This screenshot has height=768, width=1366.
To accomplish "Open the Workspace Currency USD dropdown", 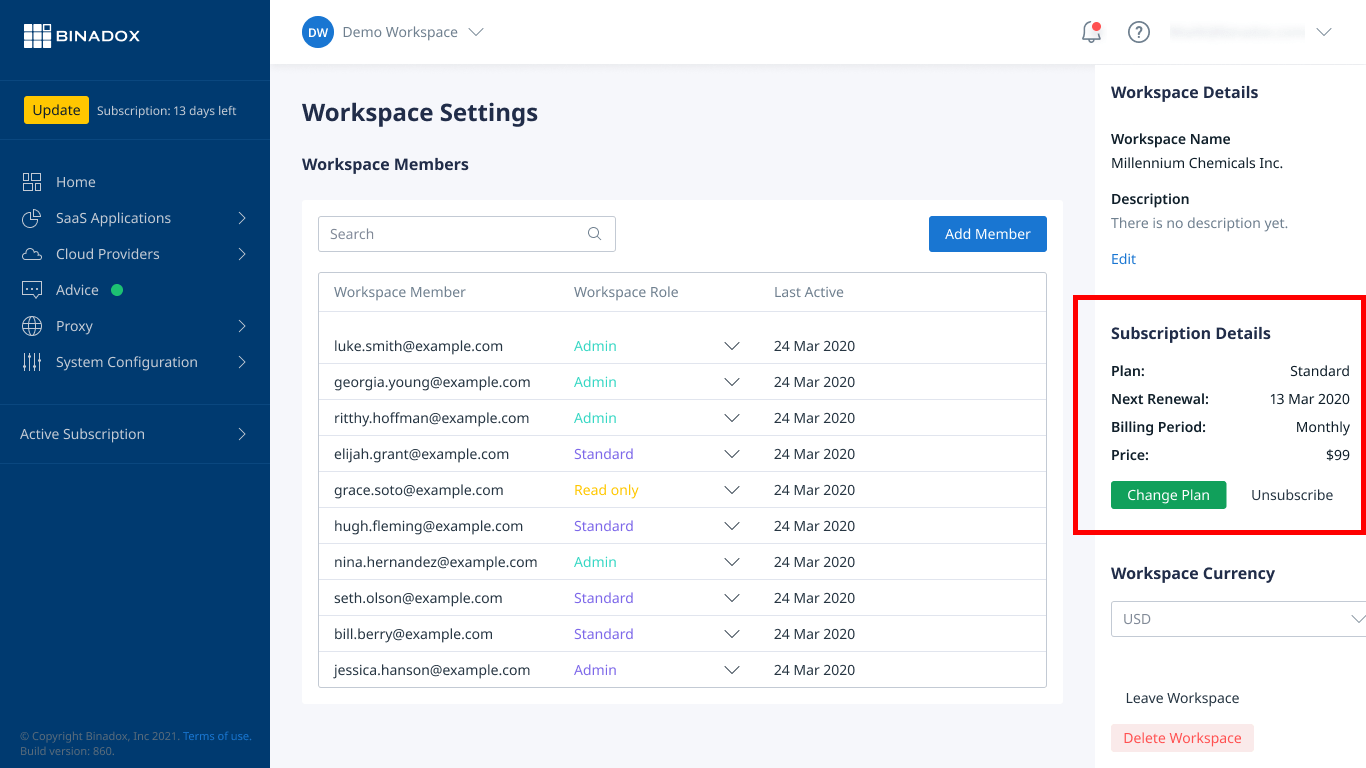I will 1238,619.
